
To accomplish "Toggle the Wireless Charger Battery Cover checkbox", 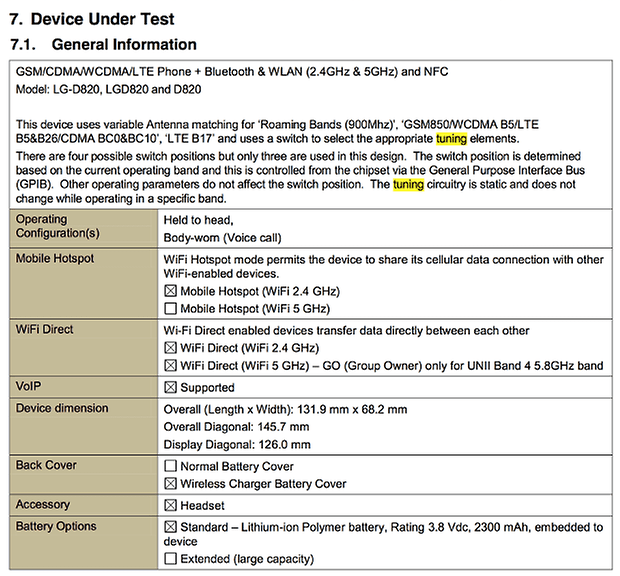I will [170, 483].
